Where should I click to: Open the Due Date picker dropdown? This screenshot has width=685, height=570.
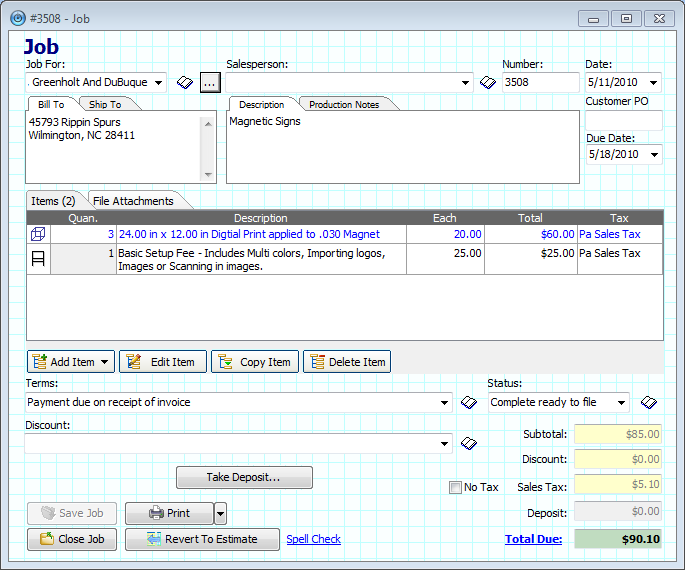tap(653, 155)
